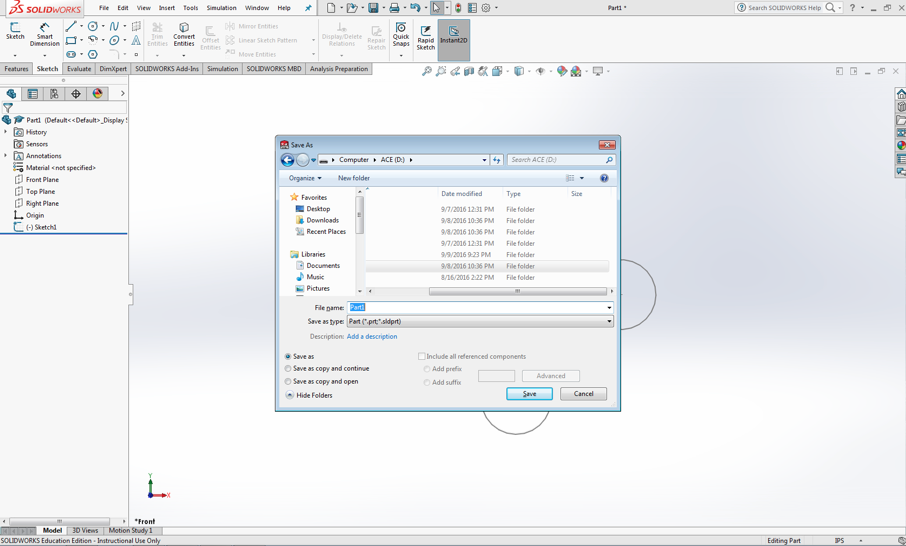The height and width of the screenshot is (546, 906).
Task: Open the view options dropdown in dialog
Action: [x=582, y=178]
